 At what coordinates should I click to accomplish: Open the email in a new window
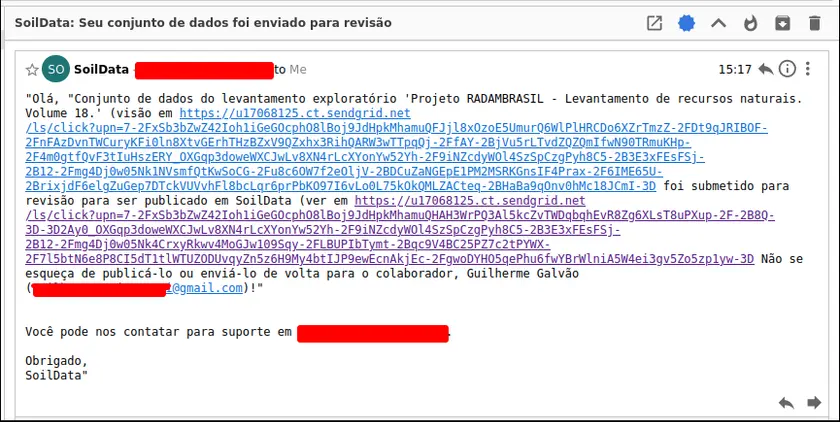(654, 23)
